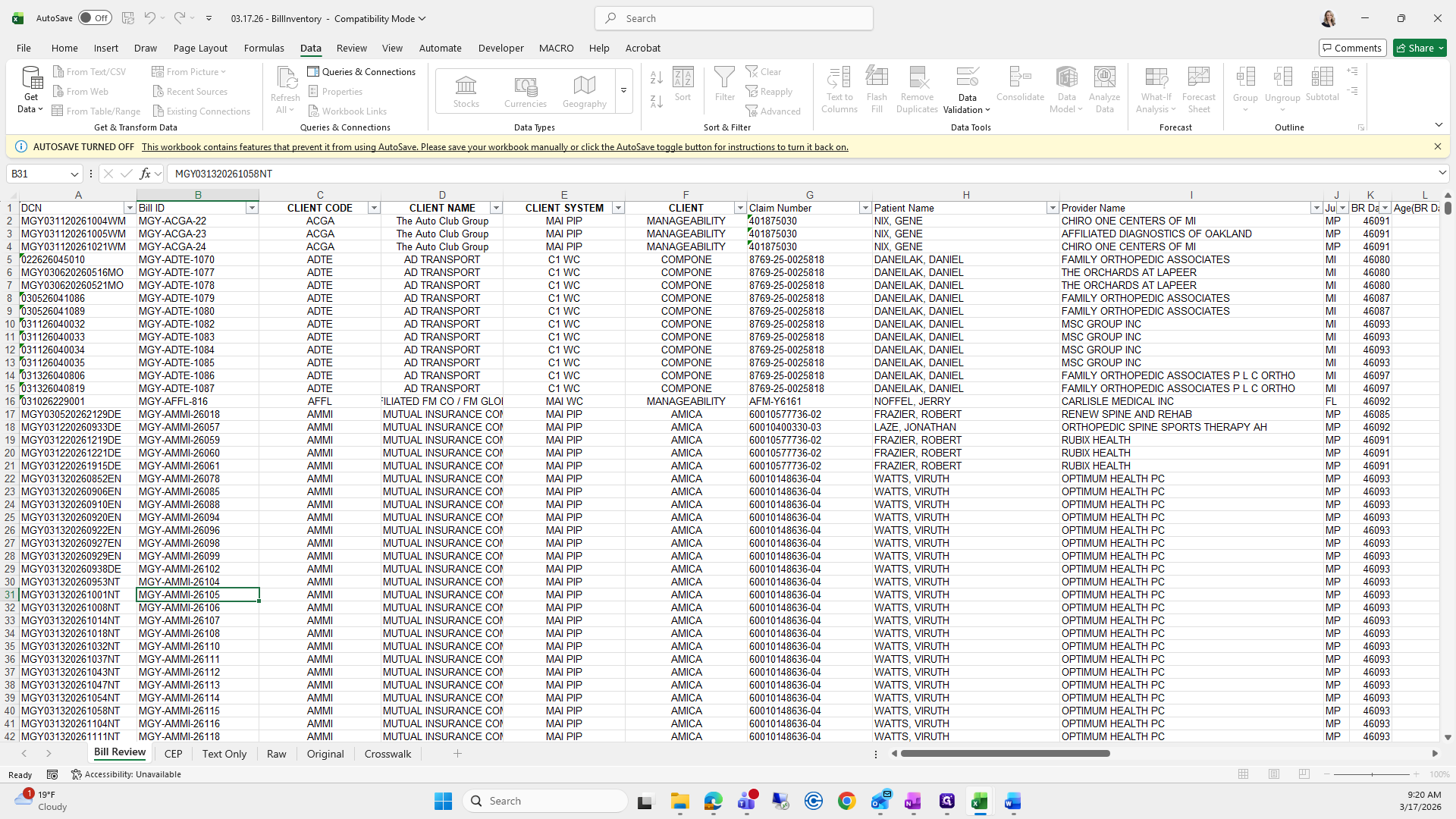Click Sort A to Z icon
This screenshot has height=819, width=1456.
tap(657, 77)
